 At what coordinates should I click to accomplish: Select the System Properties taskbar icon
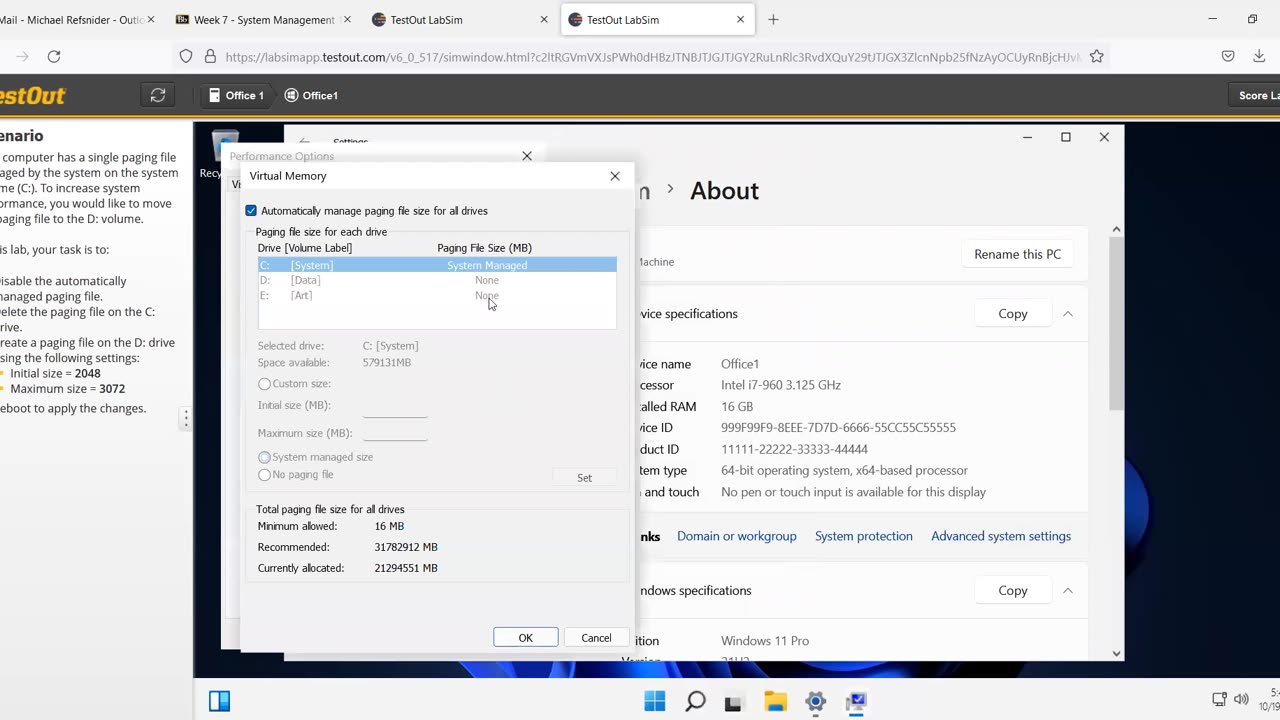(856, 701)
